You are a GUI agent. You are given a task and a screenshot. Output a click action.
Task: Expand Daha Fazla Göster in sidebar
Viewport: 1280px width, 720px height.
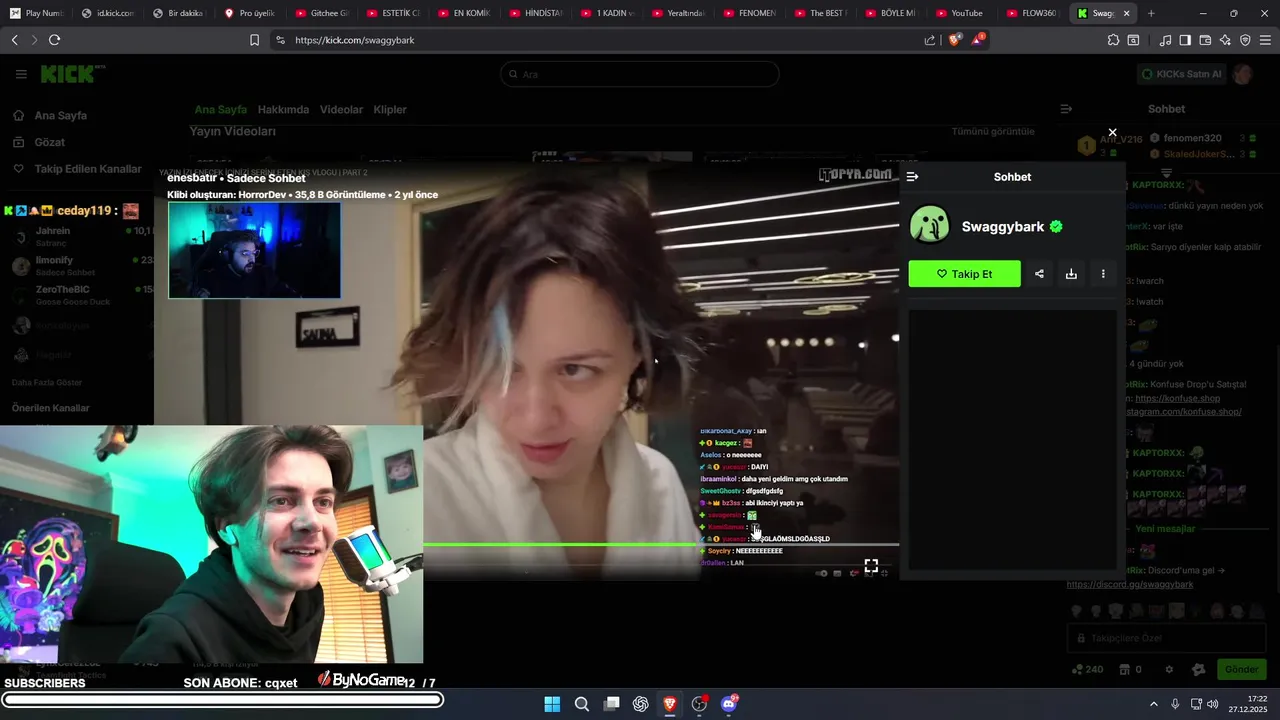tap(47, 383)
